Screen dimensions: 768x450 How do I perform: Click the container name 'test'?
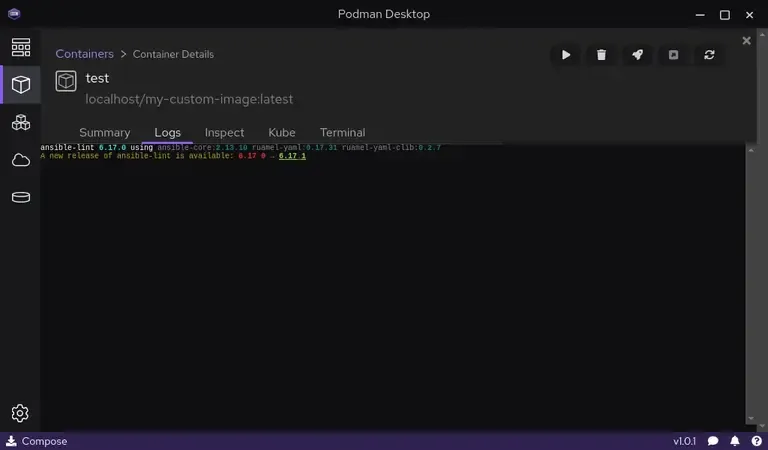pos(97,78)
